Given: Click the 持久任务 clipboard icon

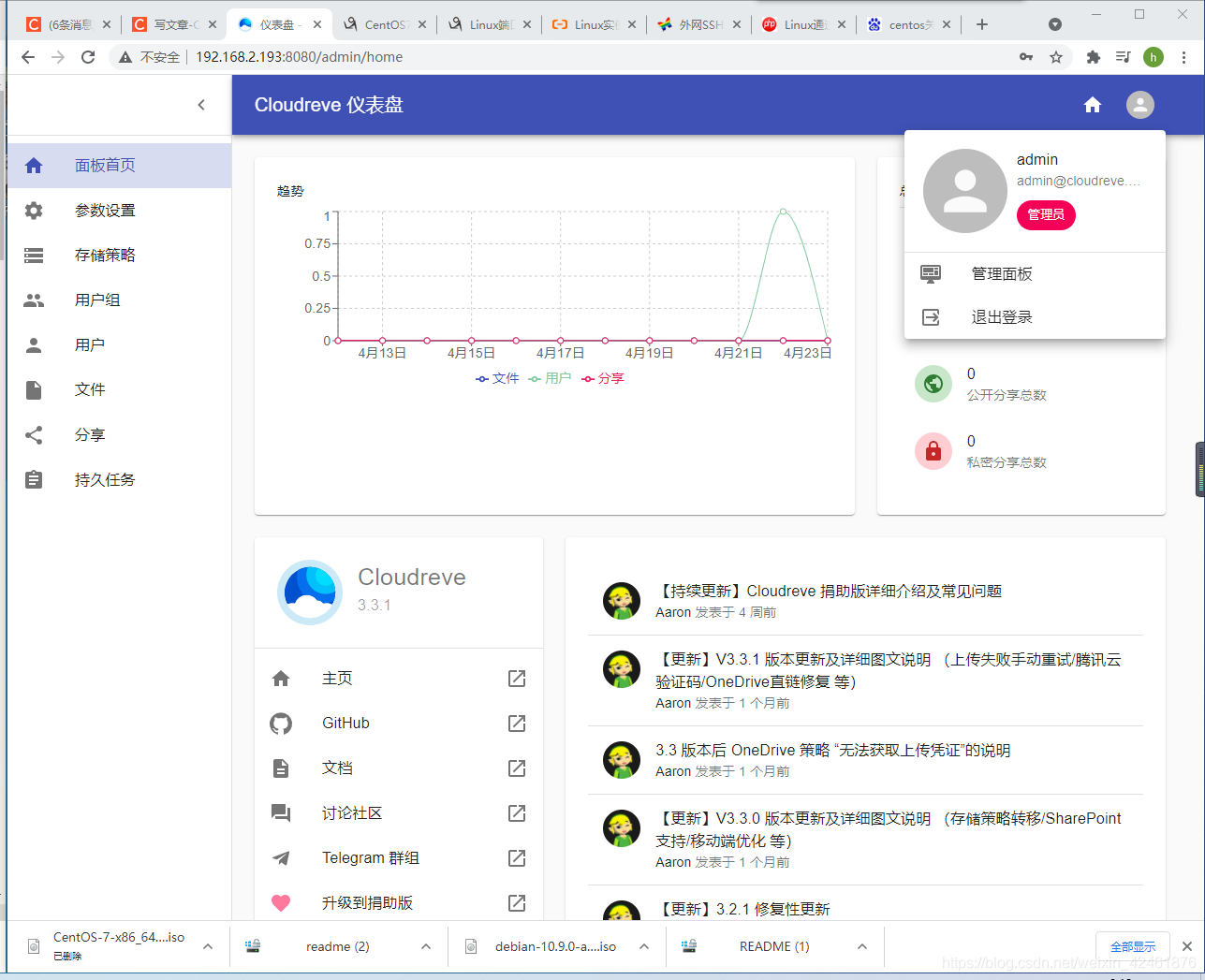Looking at the screenshot, I should [34, 480].
